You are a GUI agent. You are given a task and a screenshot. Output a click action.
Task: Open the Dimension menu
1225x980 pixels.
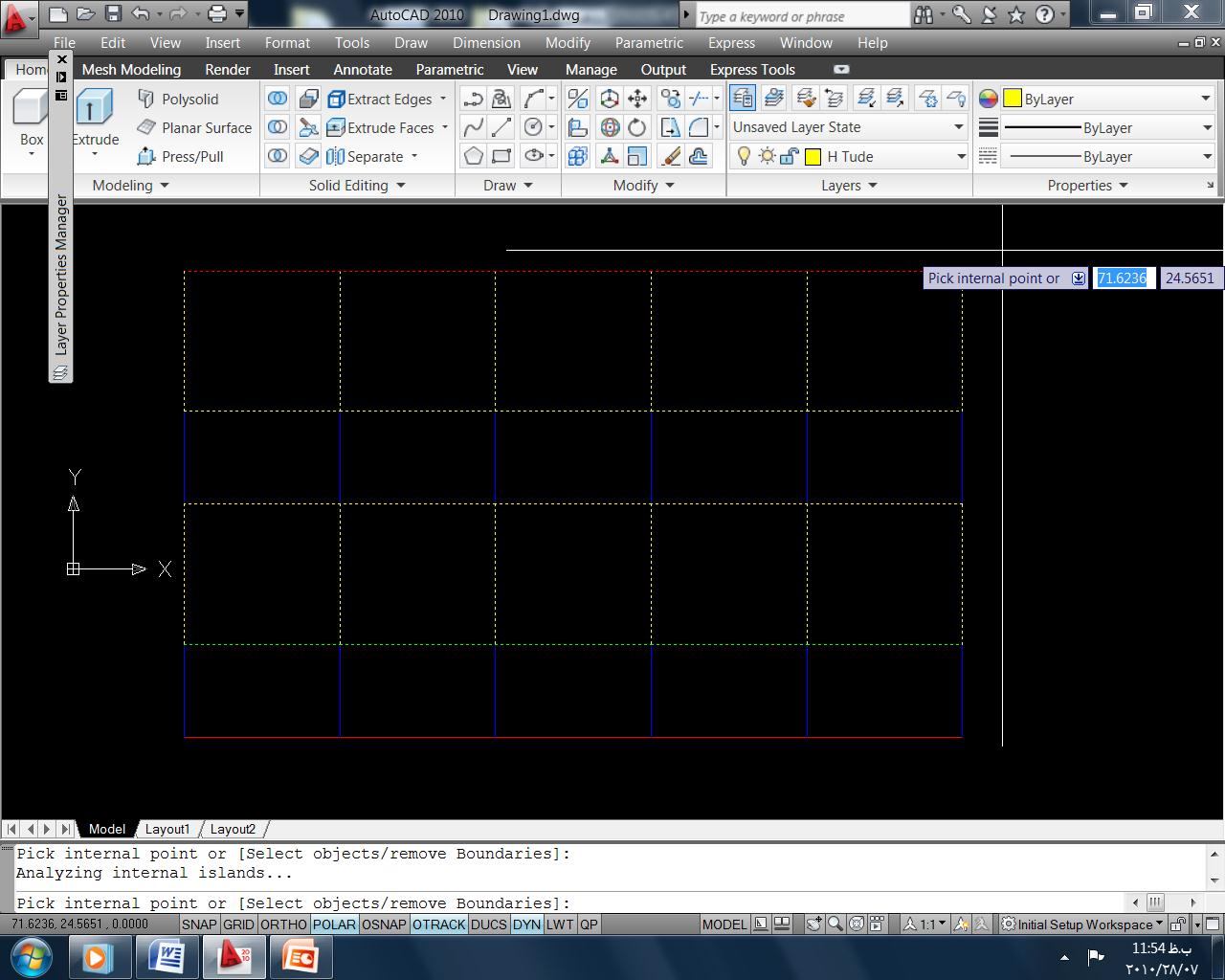point(486,43)
